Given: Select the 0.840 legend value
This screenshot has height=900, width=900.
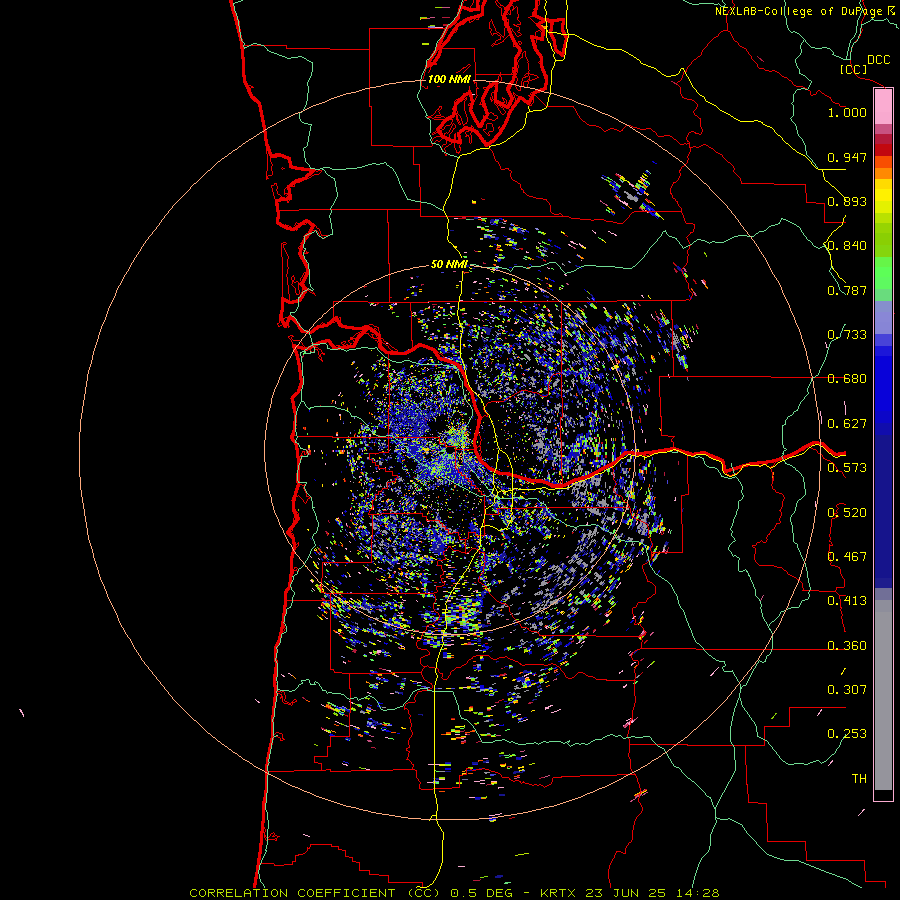Looking at the screenshot, I should tap(847, 246).
